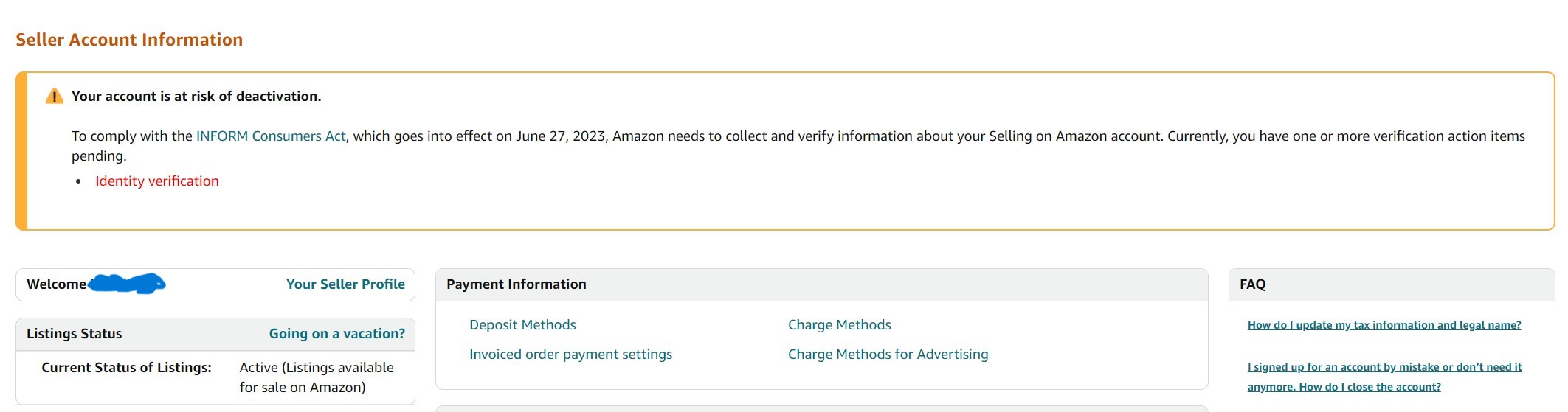The height and width of the screenshot is (412, 1568).
Task: Click the account deactivation risk warning title
Action: coord(196,97)
